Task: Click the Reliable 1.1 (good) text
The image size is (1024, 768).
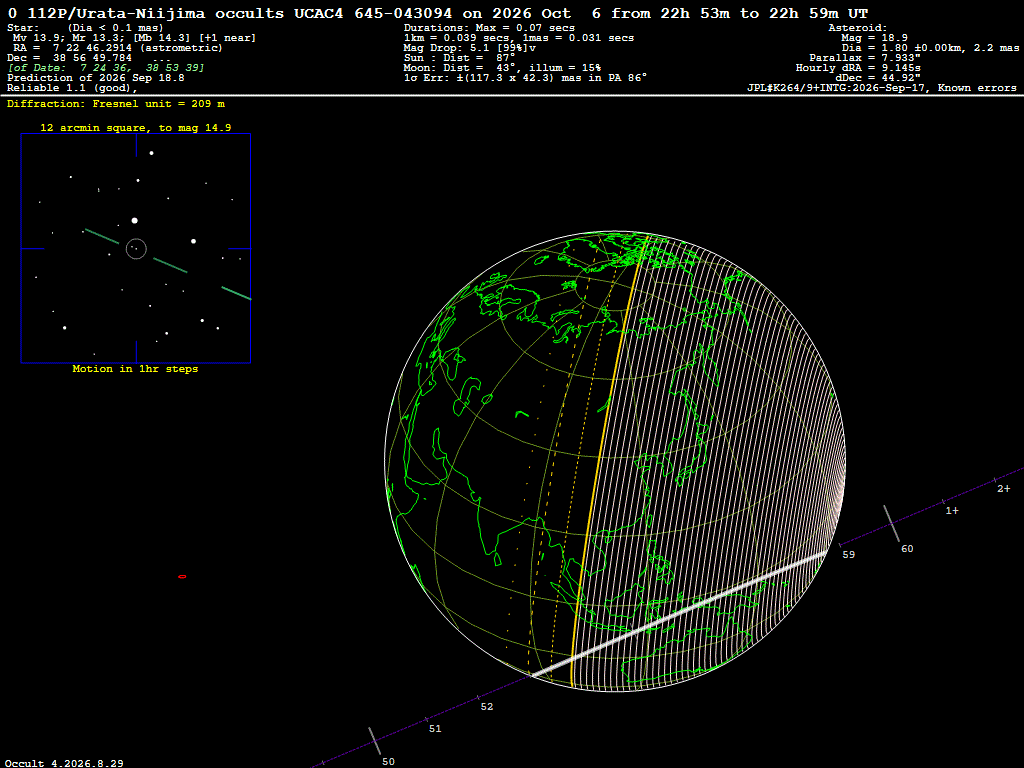Action: pos(72,88)
